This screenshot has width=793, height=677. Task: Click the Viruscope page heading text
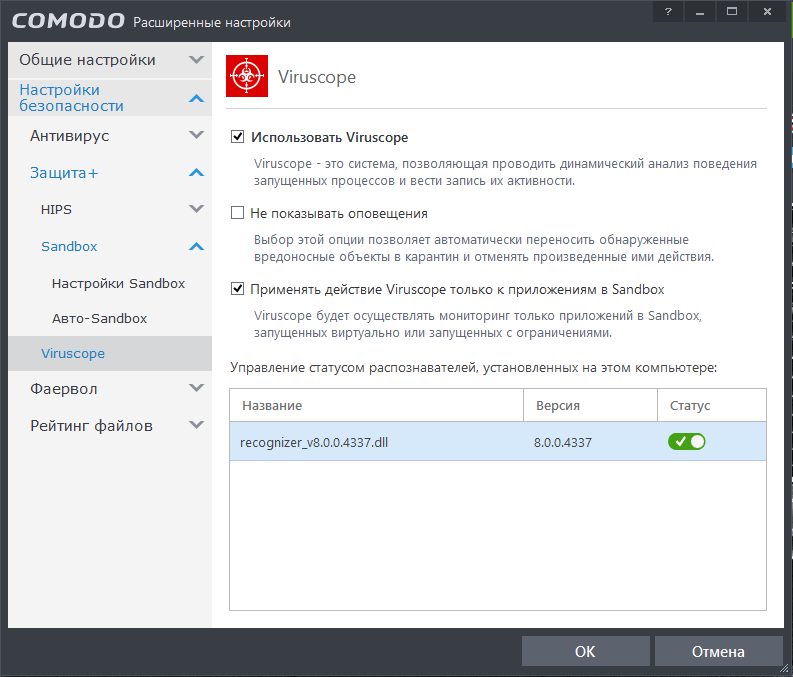(317, 77)
